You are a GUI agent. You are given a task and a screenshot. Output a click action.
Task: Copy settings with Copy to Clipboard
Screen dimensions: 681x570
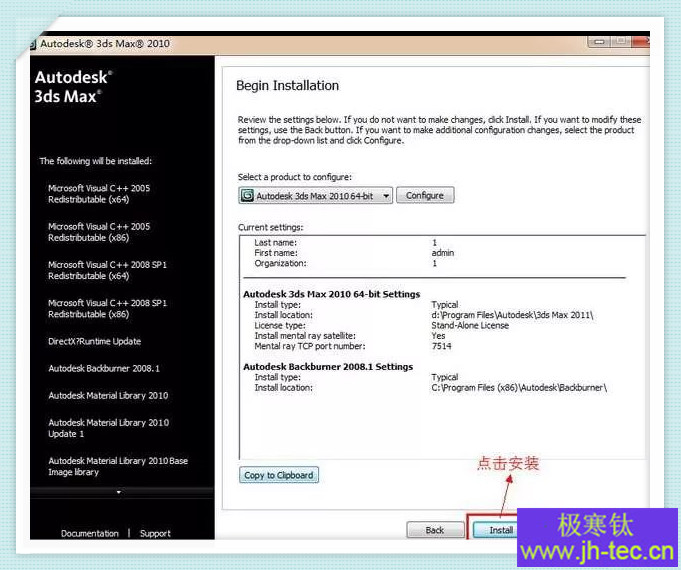(279, 475)
